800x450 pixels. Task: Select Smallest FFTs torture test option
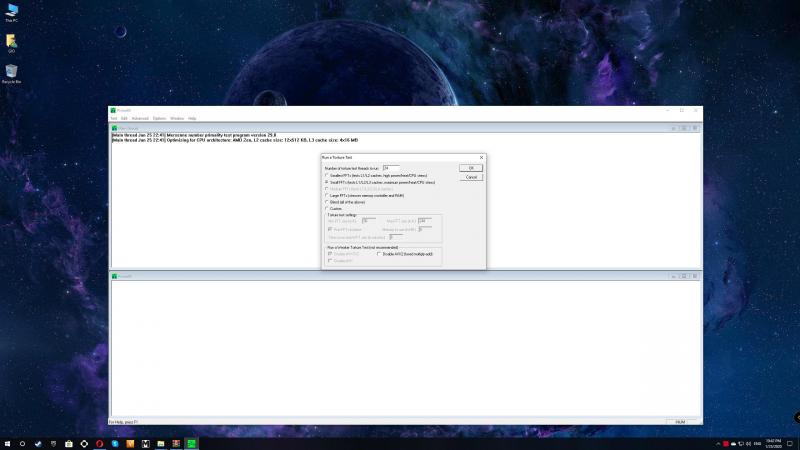point(328,176)
